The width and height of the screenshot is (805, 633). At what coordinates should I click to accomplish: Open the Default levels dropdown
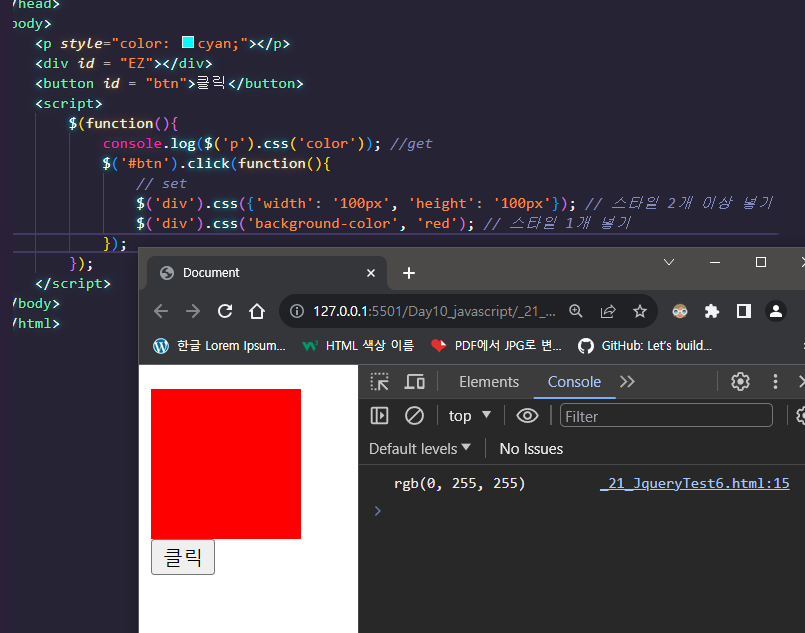point(420,449)
